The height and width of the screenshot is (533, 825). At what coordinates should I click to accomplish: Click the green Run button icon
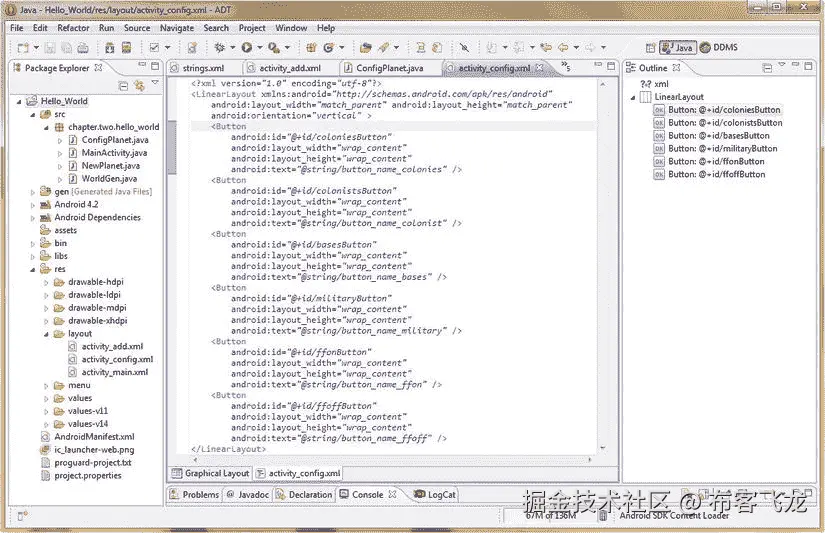[246, 48]
